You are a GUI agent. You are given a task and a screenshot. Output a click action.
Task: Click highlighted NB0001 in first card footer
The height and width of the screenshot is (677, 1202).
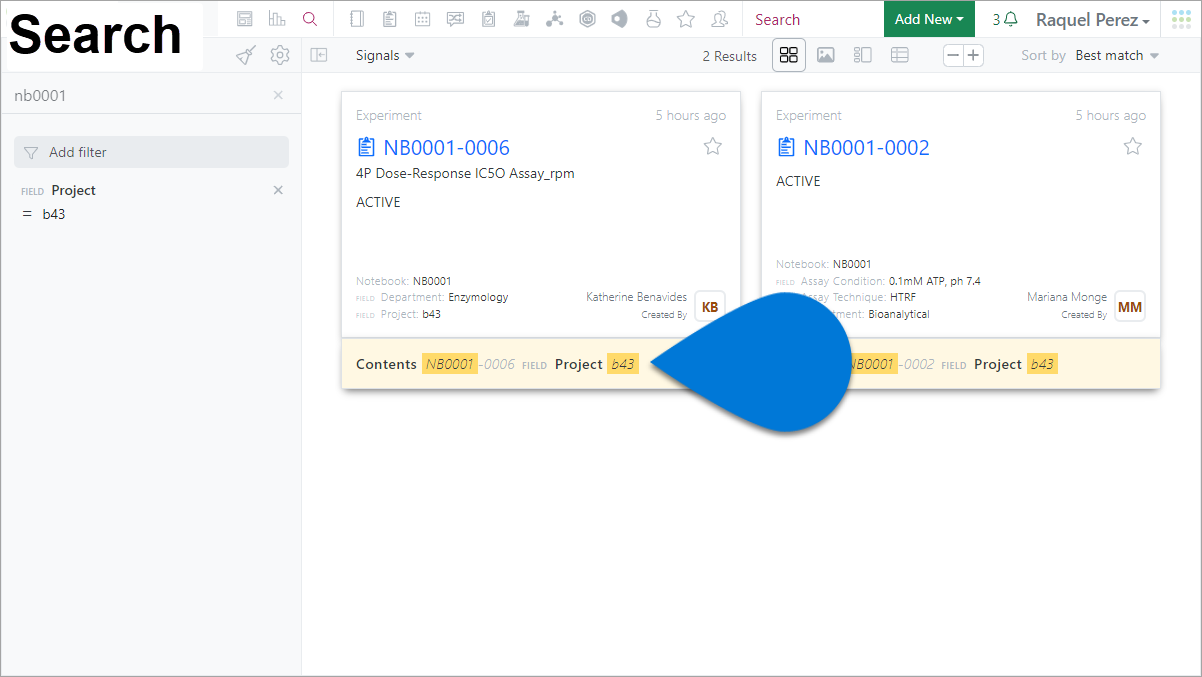pyautogui.click(x=449, y=364)
